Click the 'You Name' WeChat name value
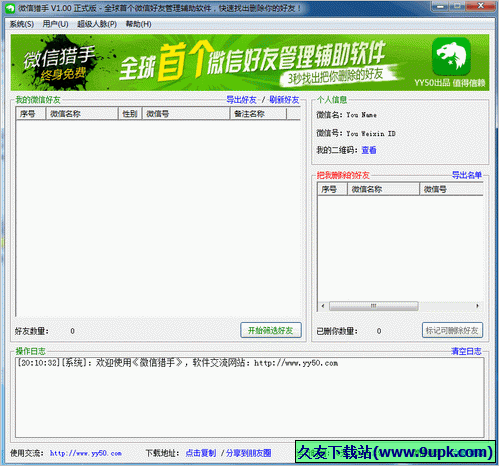 (x=361, y=115)
